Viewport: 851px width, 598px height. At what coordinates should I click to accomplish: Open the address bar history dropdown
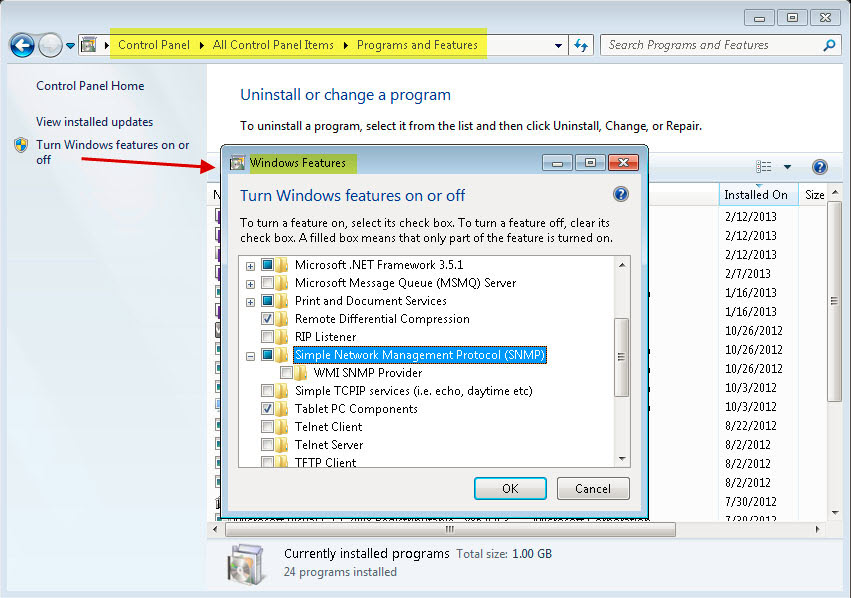coord(558,46)
